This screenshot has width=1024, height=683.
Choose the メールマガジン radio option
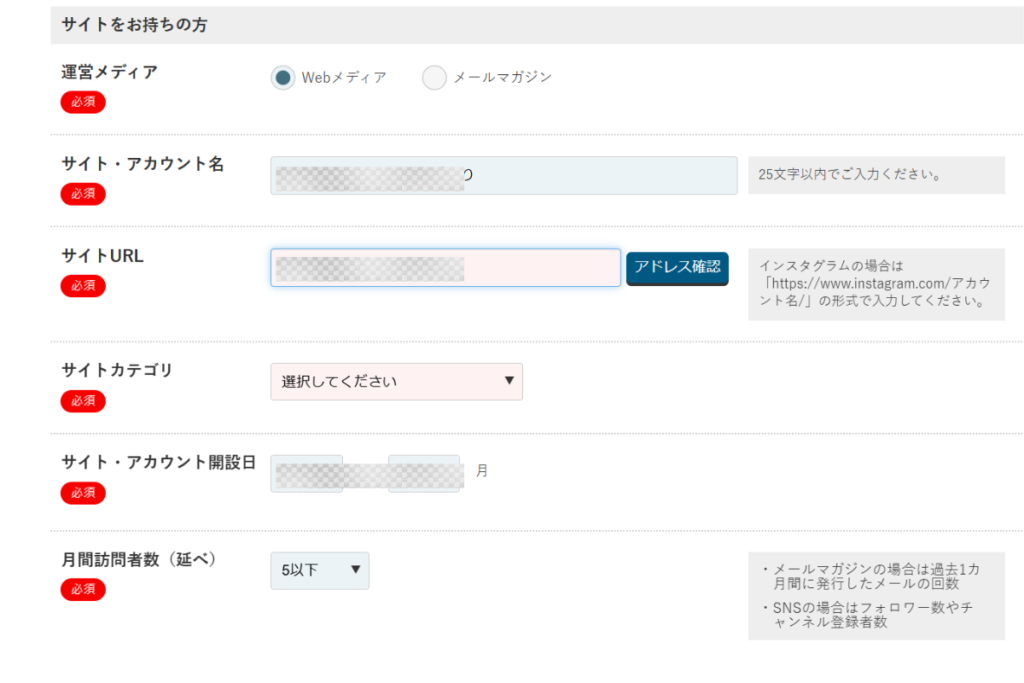pos(434,78)
